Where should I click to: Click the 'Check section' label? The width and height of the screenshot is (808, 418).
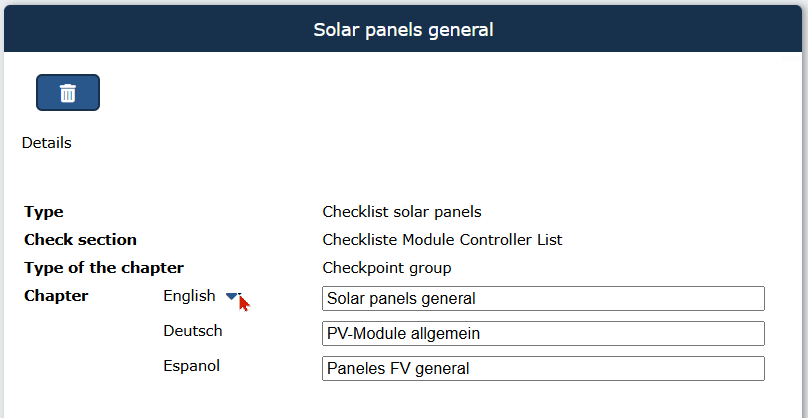[x=80, y=240]
